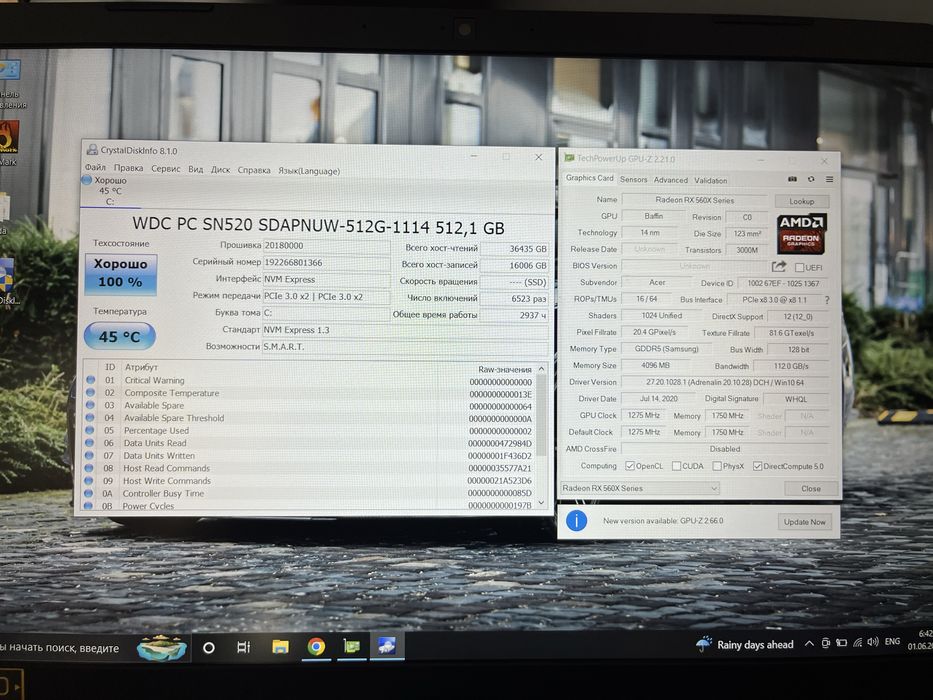Click the volume speaker tray icon
Screen dimensions: 933x700
point(873,642)
